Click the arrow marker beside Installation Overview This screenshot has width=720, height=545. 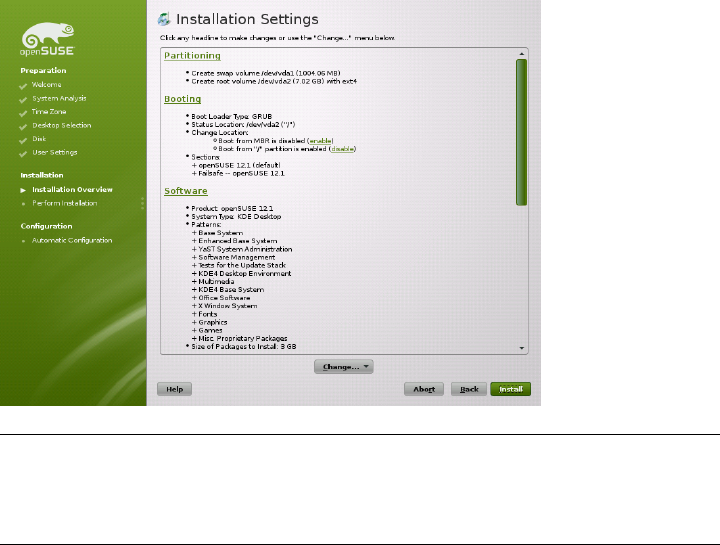[x=23, y=190]
